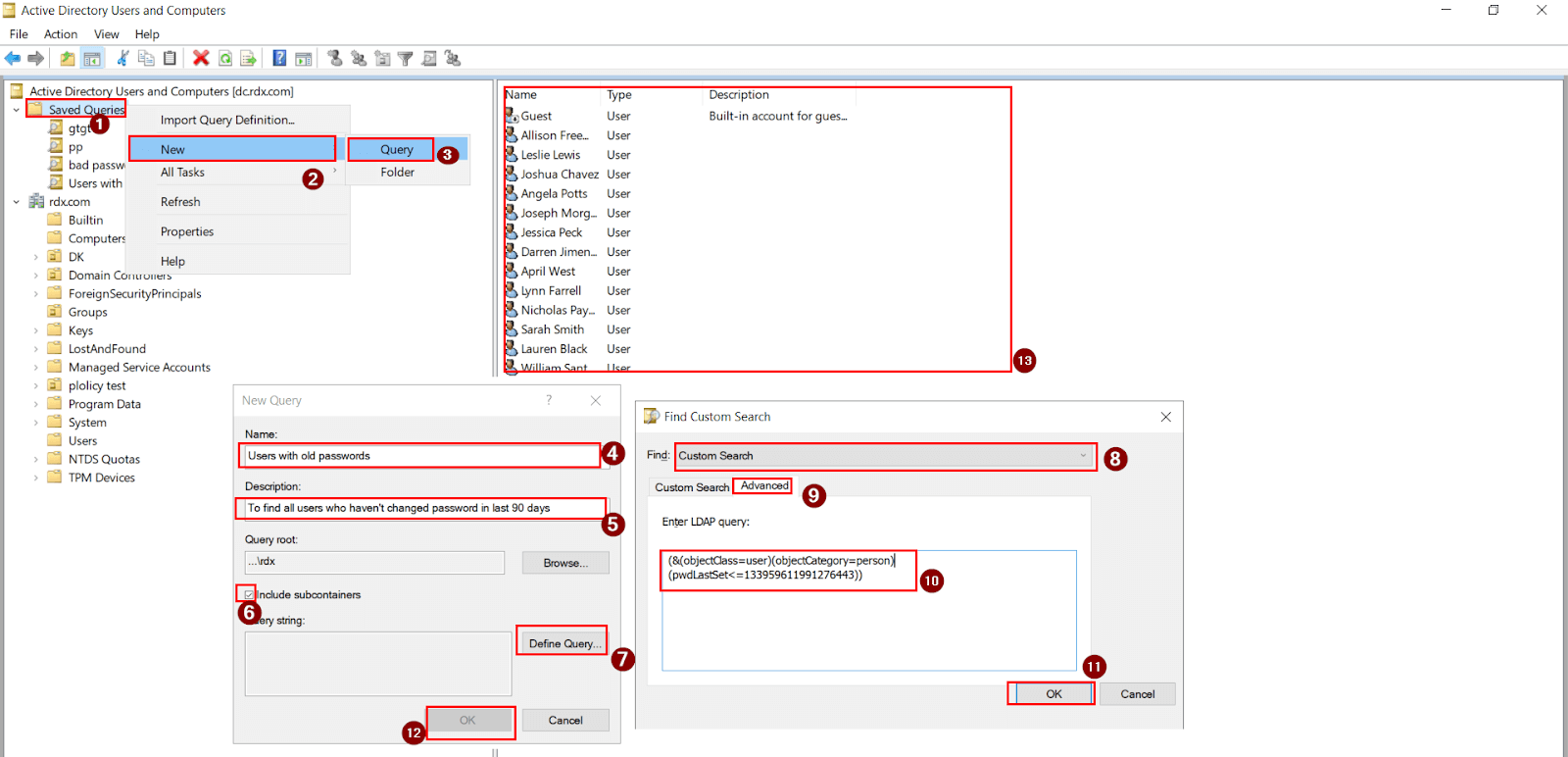Open the blue Help question-mark icon
The width and height of the screenshot is (1568, 757).
click(279, 59)
